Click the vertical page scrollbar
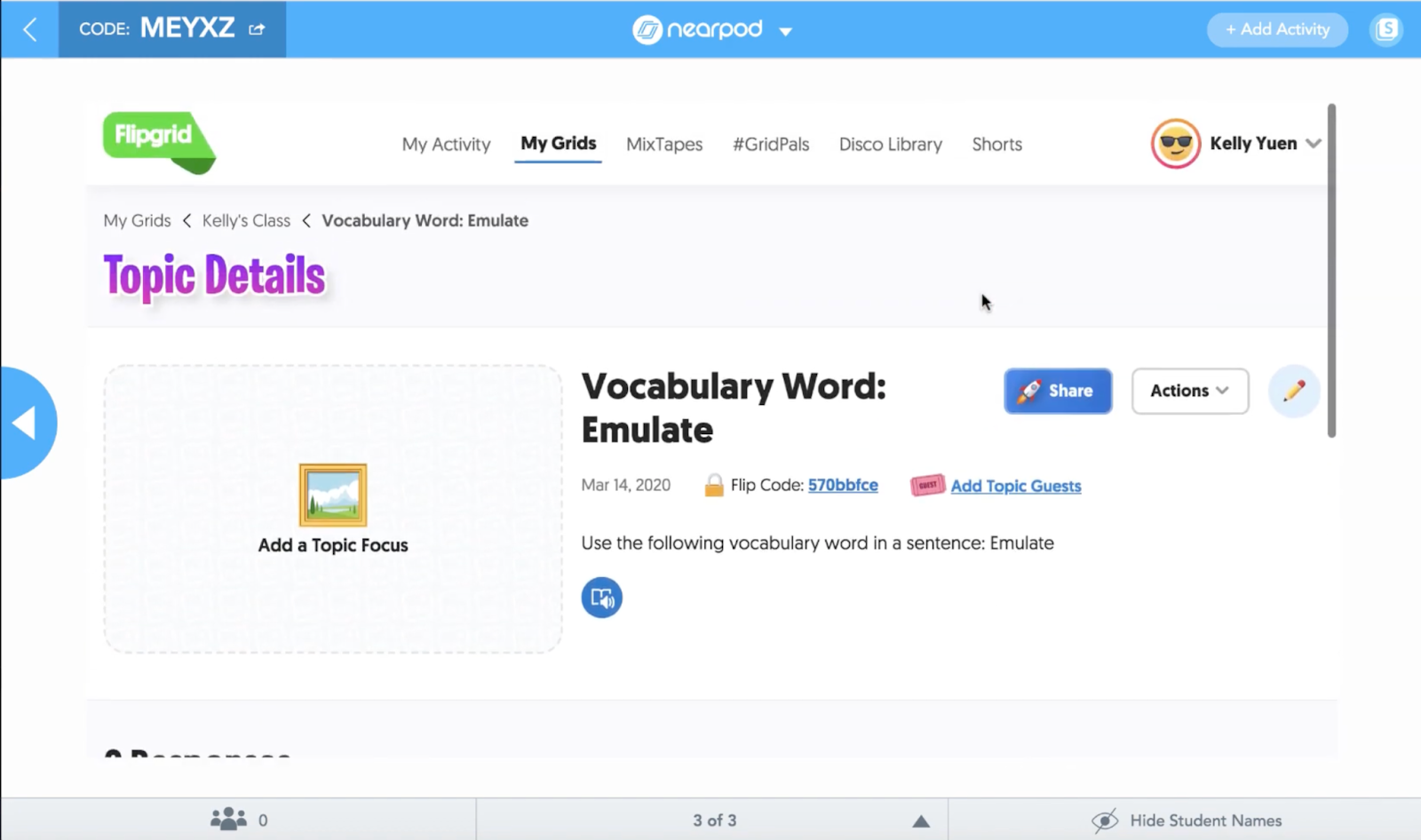The image size is (1421, 840). pyautogui.click(x=1331, y=271)
